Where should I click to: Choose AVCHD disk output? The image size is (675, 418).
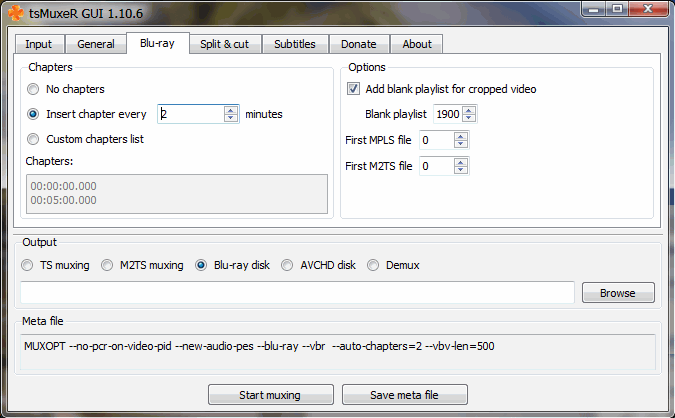point(288,265)
